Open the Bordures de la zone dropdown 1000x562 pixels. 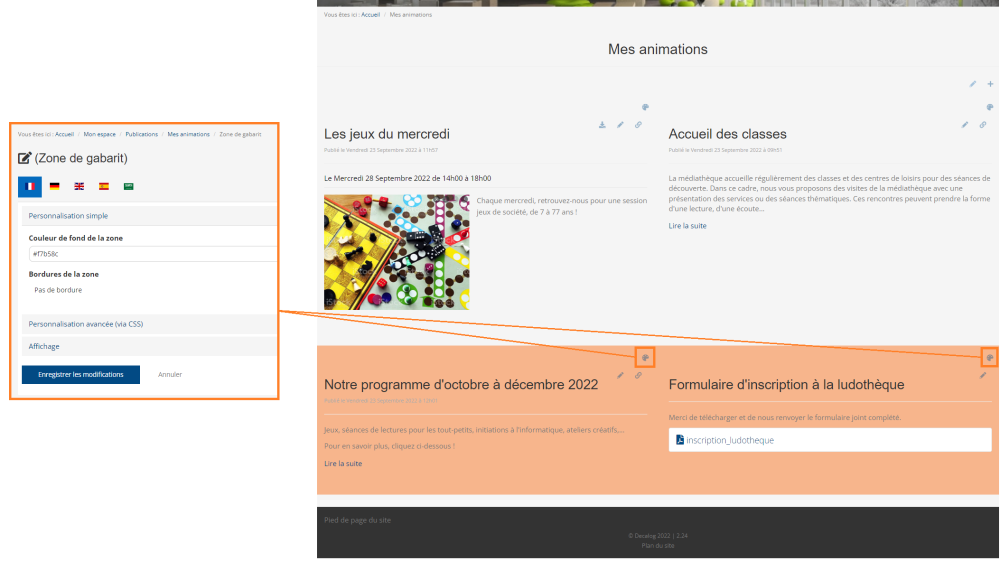tap(150, 290)
